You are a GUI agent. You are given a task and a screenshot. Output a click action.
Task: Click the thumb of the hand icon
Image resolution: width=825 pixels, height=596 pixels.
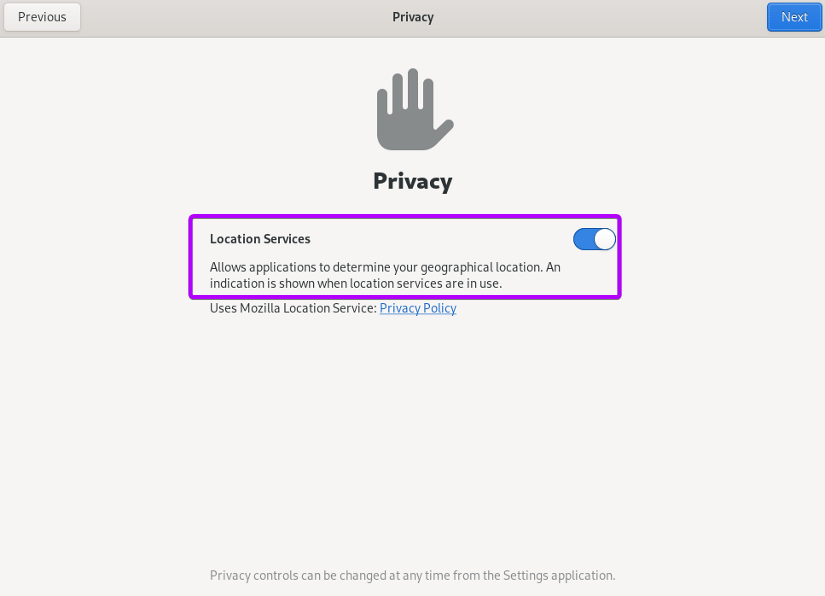444,130
